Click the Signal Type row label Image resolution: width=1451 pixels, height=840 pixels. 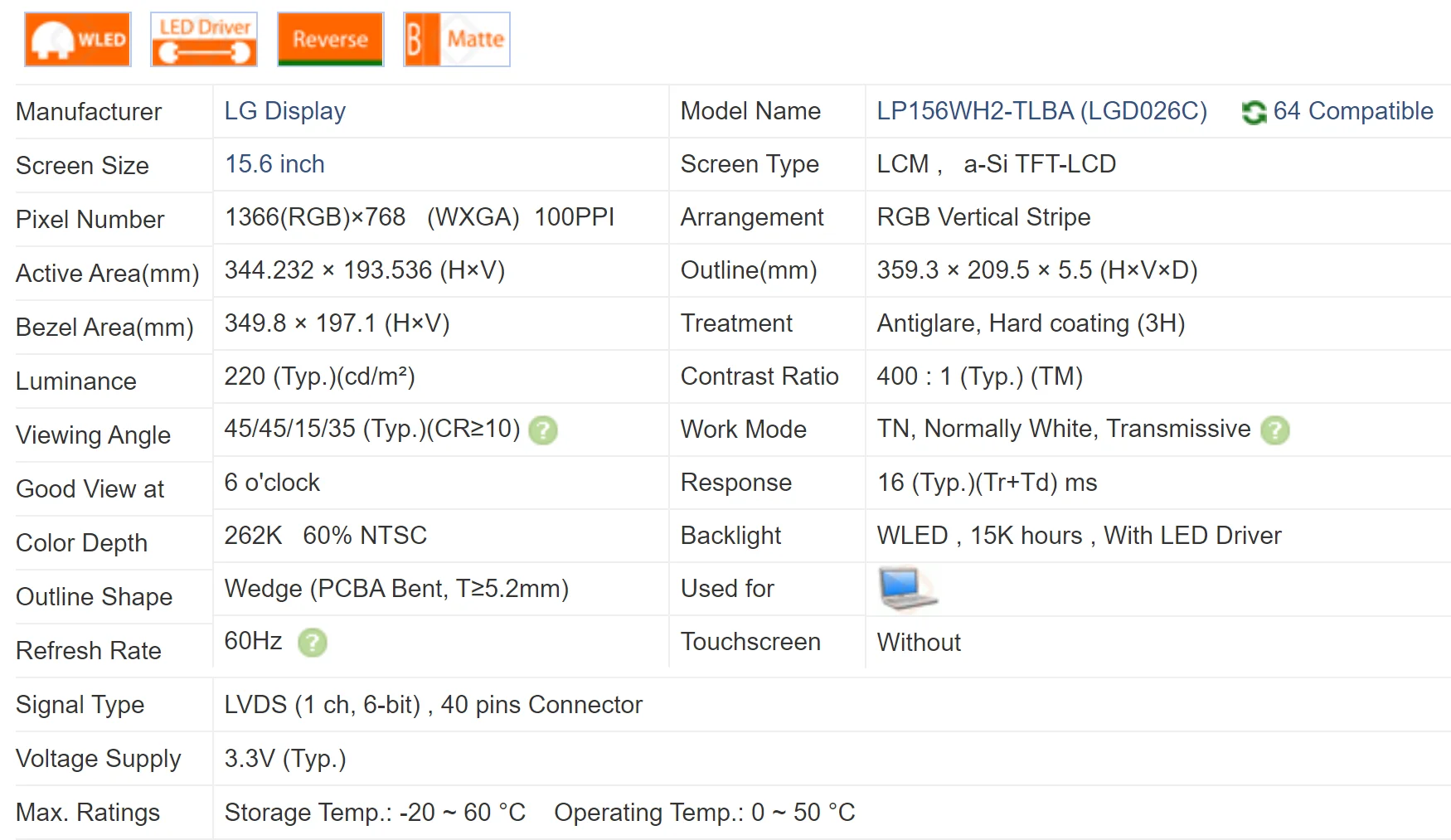tap(80, 704)
